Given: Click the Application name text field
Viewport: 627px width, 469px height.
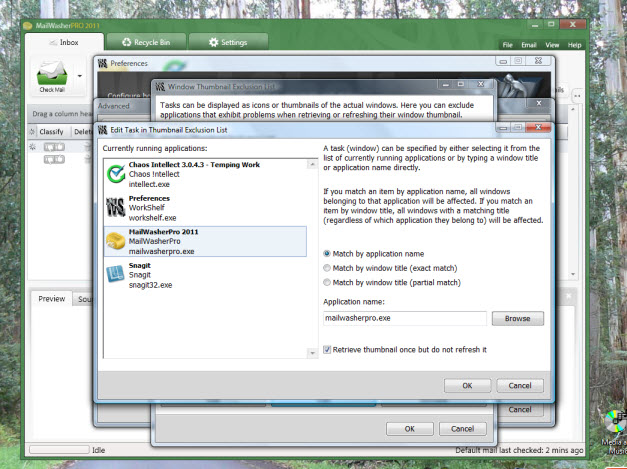Looking at the screenshot, I should (404, 319).
